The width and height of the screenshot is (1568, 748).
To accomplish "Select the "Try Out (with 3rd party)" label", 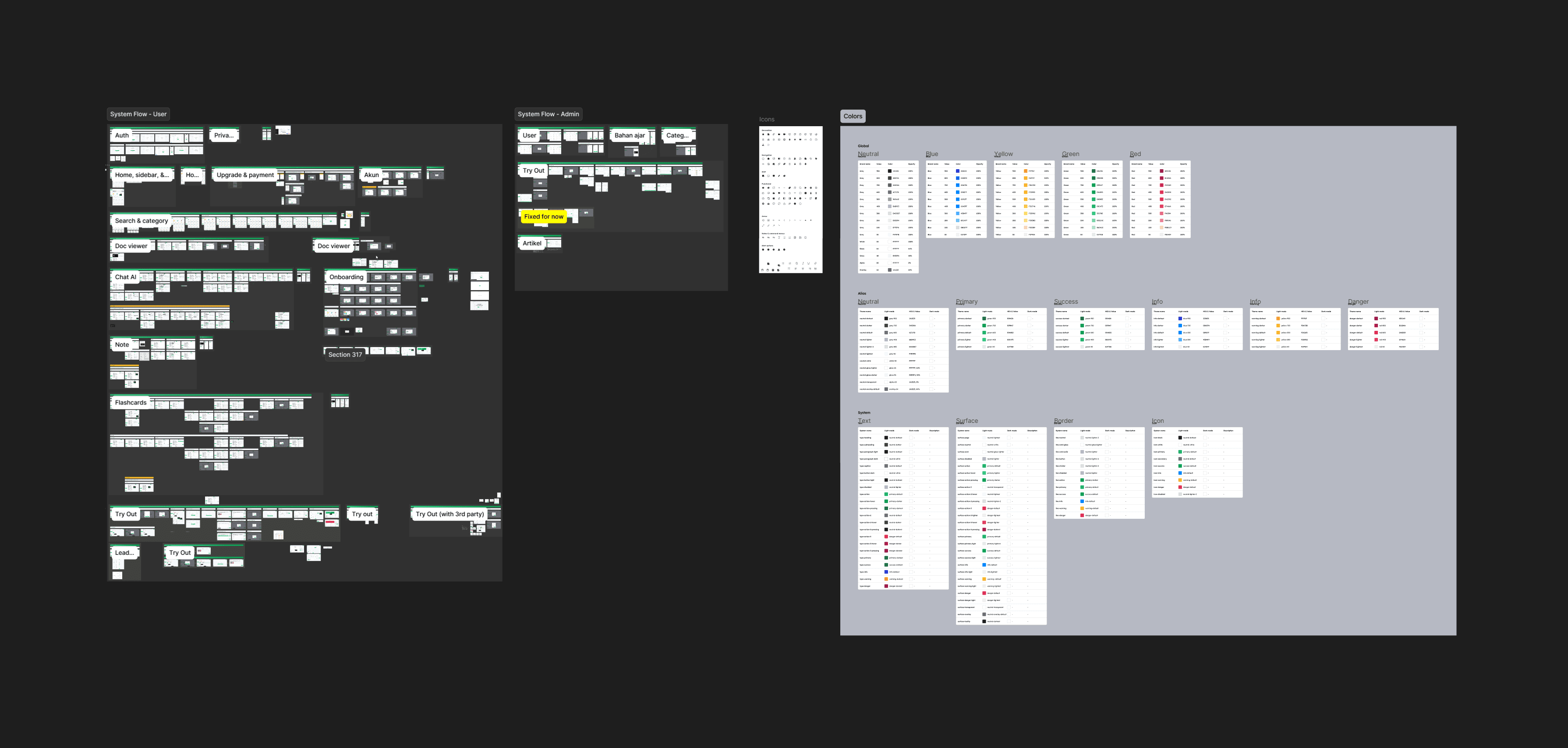I will [449, 514].
